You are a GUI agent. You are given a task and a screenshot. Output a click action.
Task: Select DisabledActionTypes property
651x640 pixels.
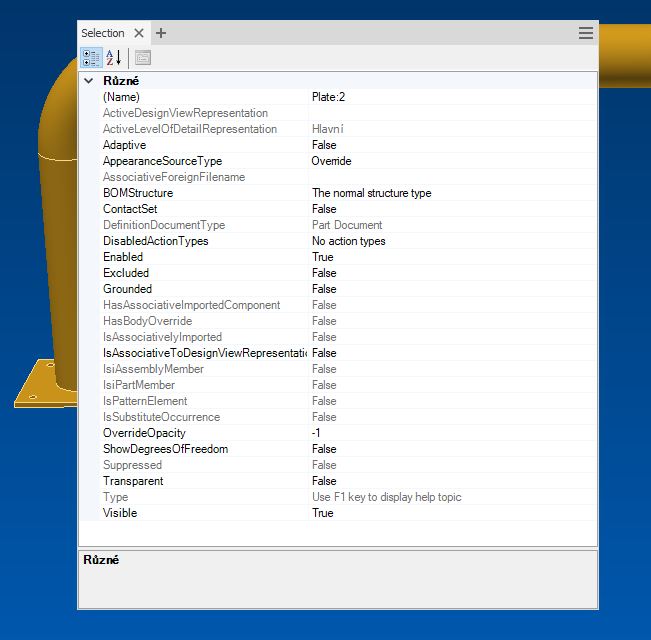(x=156, y=241)
